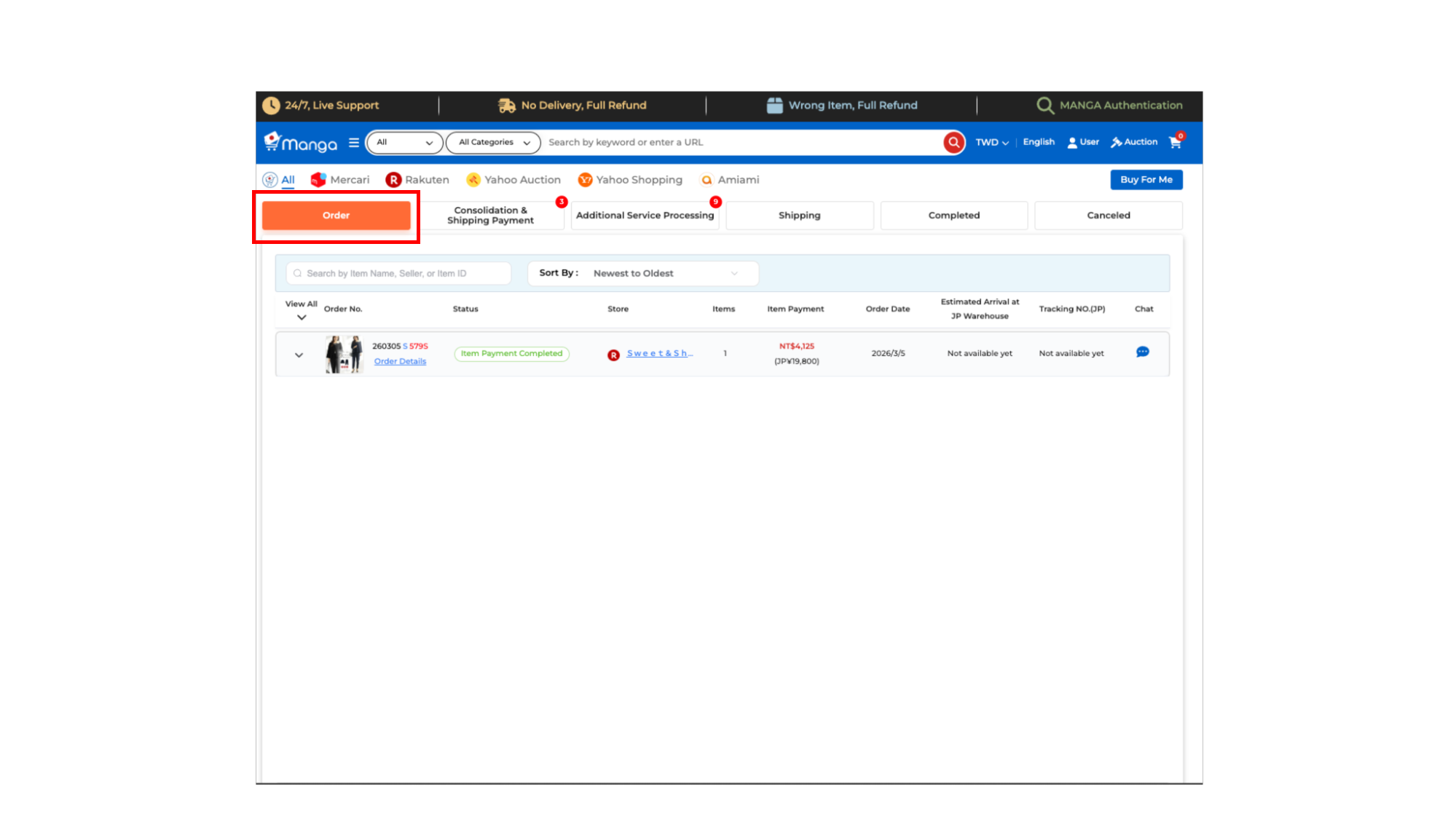The image size is (1456, 836).
Task: Open chat bubble for order 260305
Action: click(x=1142, y=352)
